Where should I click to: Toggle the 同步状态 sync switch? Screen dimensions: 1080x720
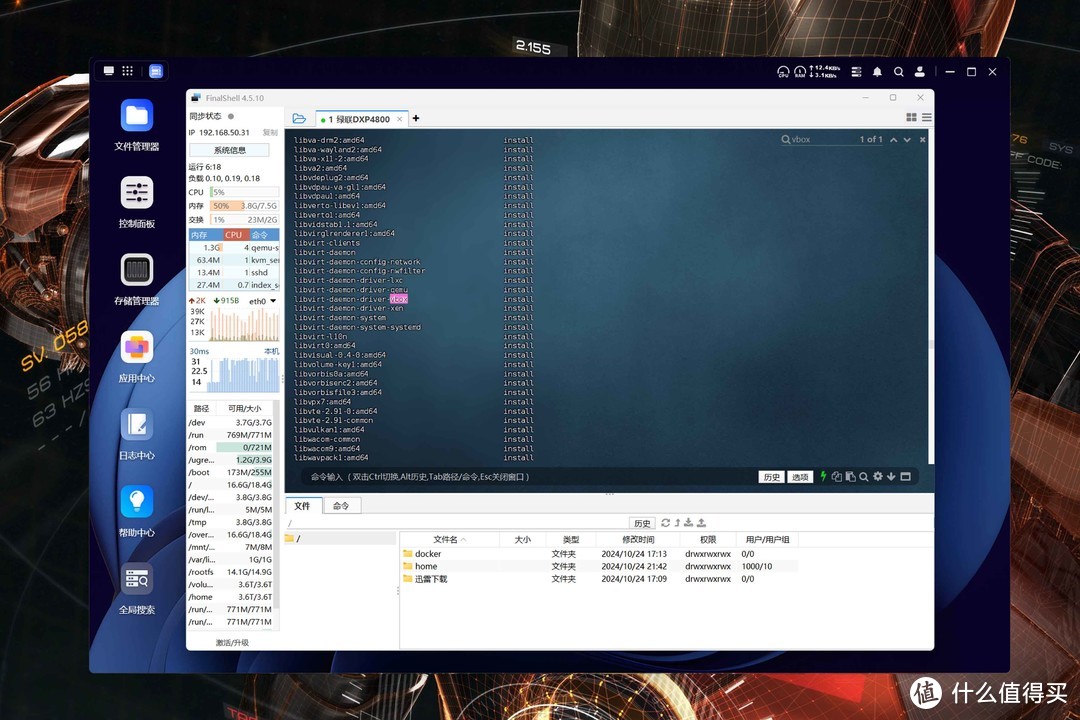click(233, 115)
